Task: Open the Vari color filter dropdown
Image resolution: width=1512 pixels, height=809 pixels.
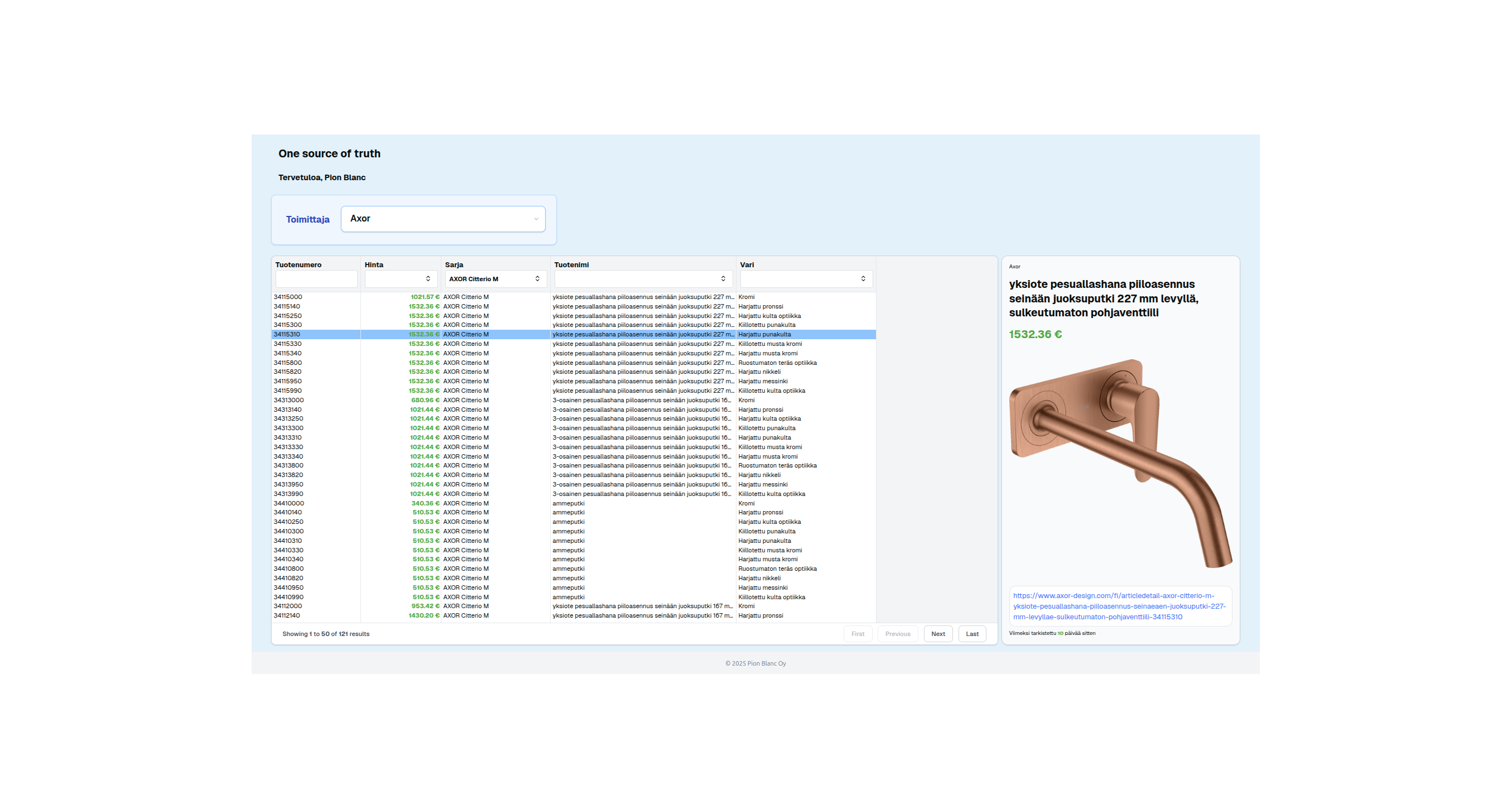Action: 805,279
